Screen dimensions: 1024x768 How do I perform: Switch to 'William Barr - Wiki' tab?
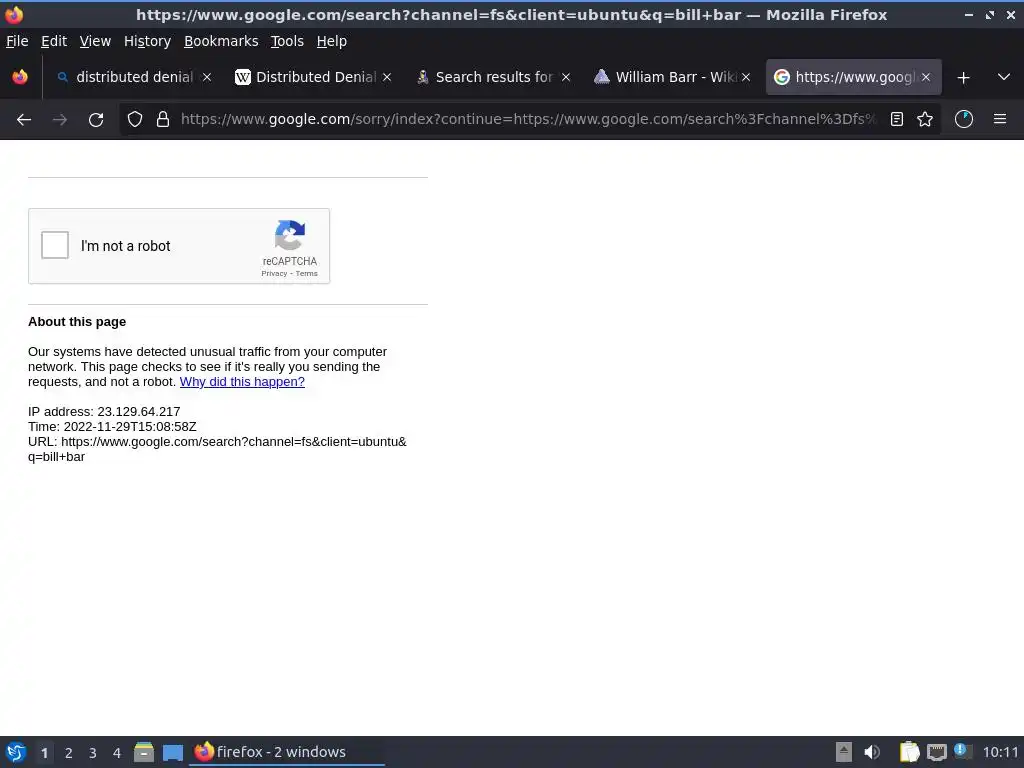pyautogui.click(x=673, y=77)
